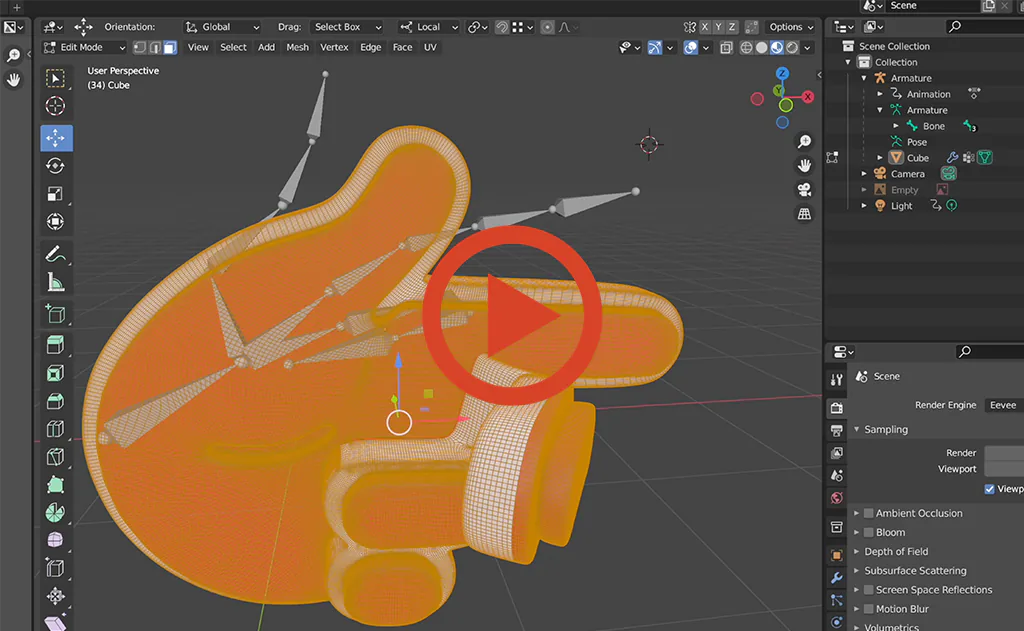Click the red X axis gizmo ball
The image size is (1024, 631).
click(807, 97)
